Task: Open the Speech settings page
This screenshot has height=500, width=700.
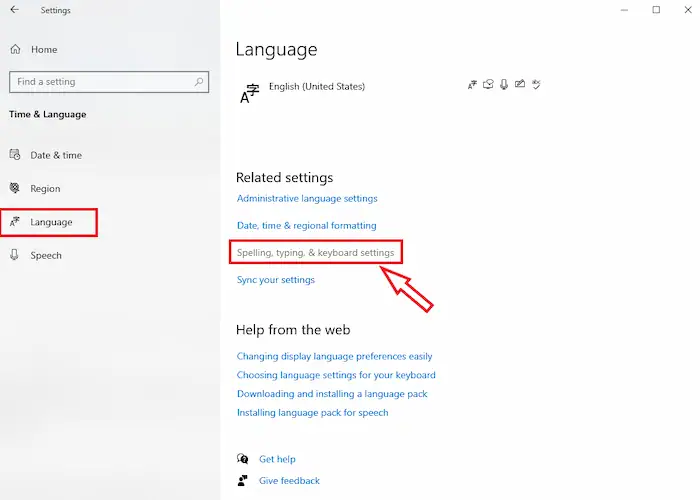Action: tap(46, 255)
